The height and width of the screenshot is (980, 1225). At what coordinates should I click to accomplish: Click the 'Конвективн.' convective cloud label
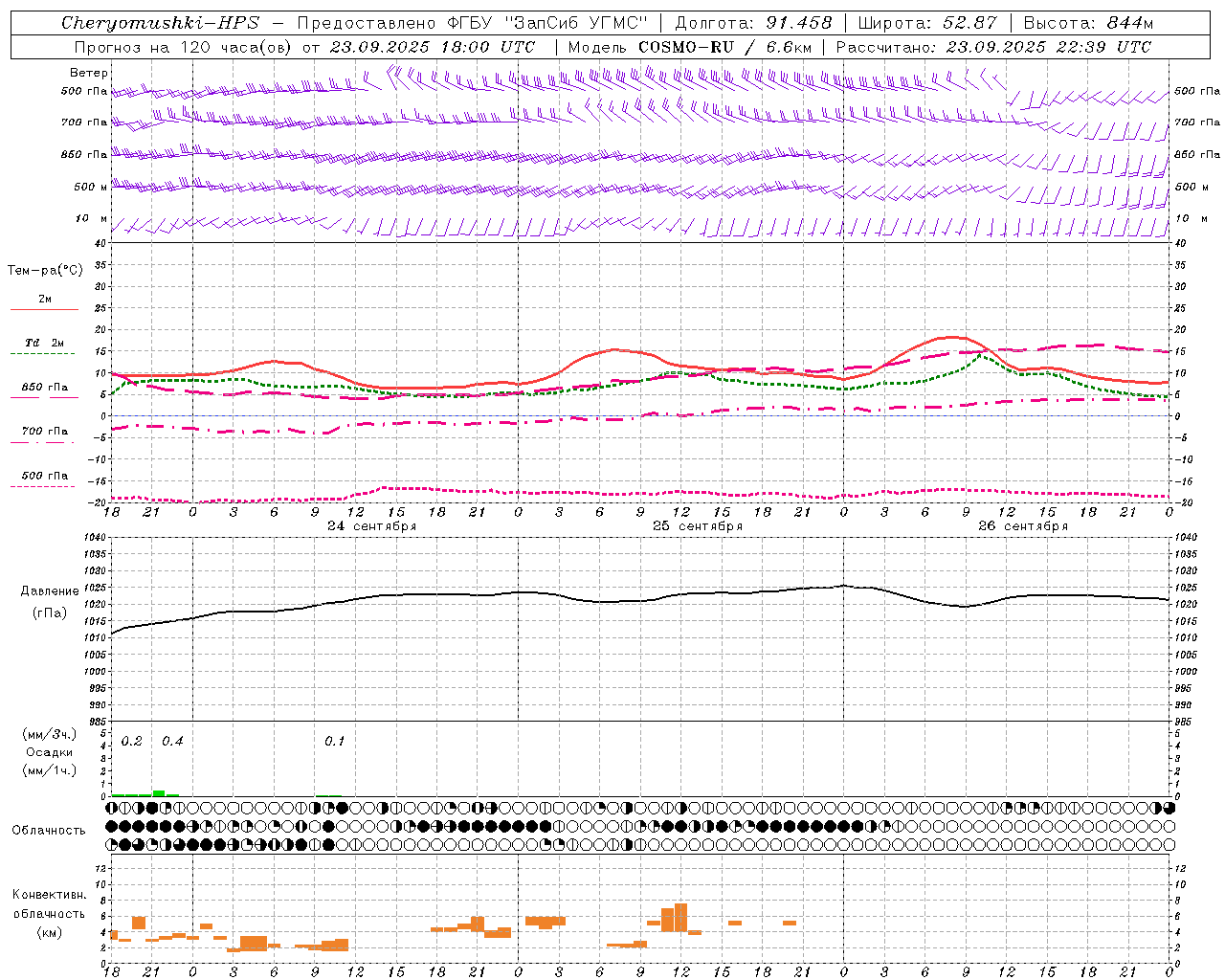point(49,895)
